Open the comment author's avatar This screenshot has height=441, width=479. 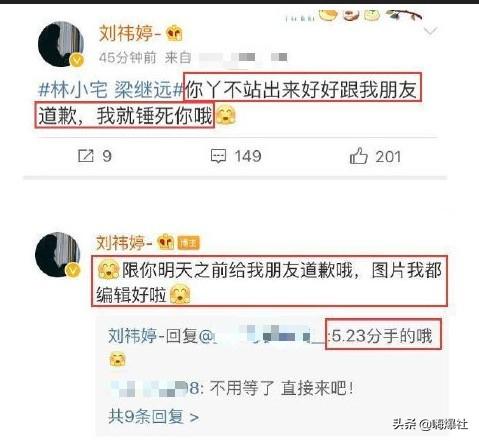click(58, 255)
